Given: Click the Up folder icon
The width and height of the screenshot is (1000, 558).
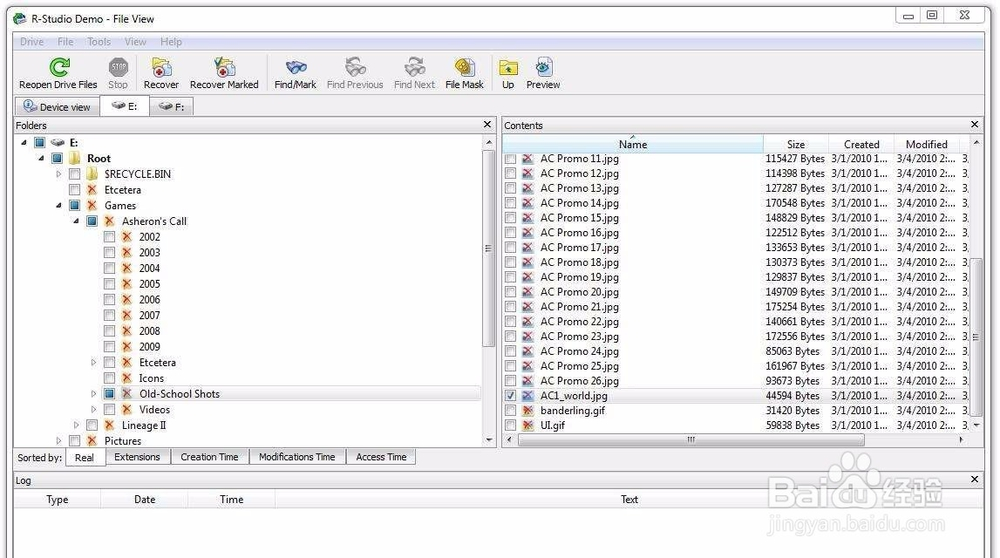Looking at the screenshot, I should coord(508,67).
